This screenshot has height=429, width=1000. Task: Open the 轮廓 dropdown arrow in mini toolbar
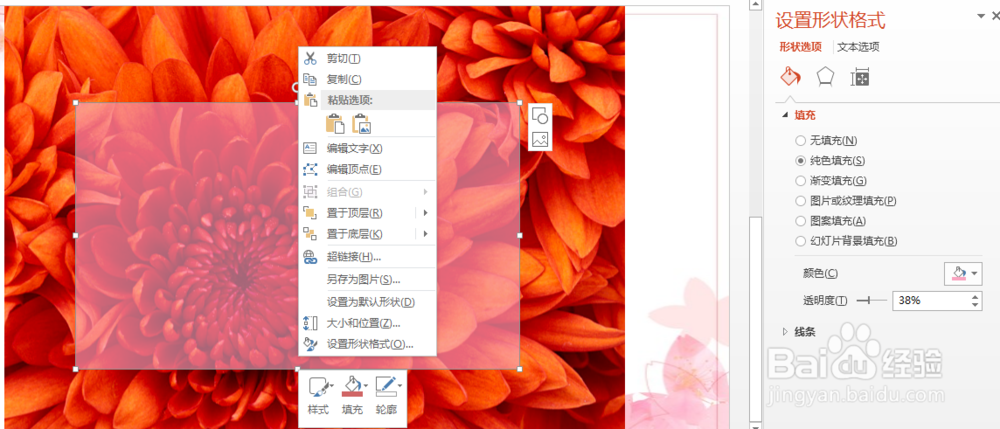[x=400, y=385]
